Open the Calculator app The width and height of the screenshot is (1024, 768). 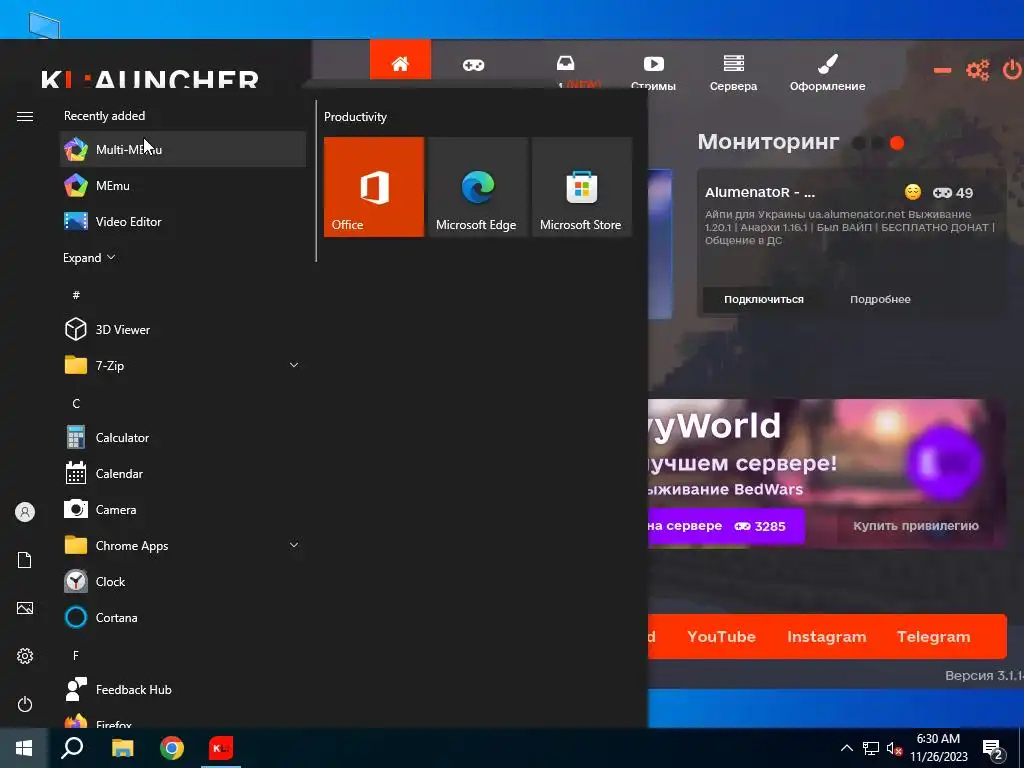point(183,438)
